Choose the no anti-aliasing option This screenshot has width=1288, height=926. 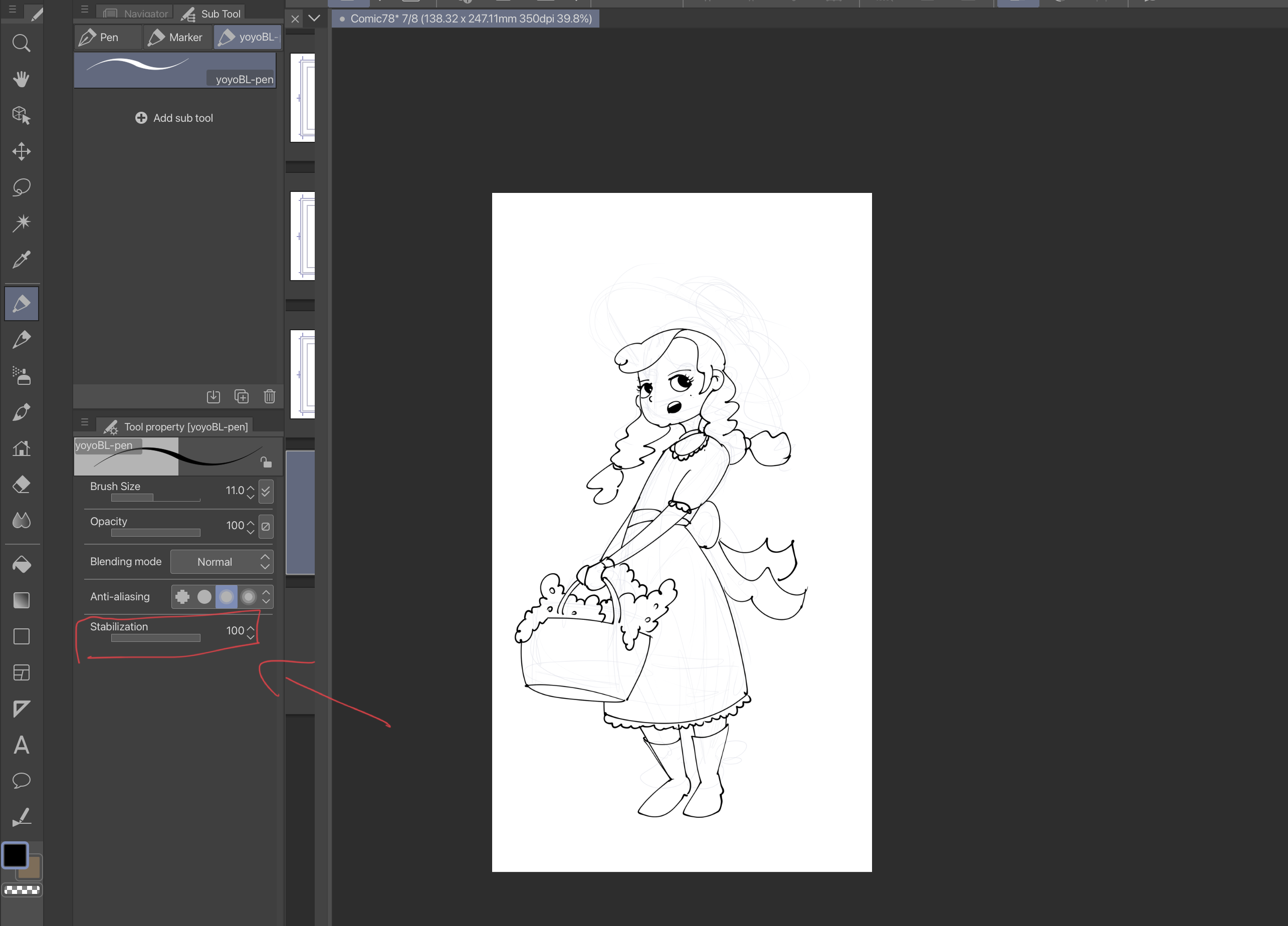click(x=182, y=597)
